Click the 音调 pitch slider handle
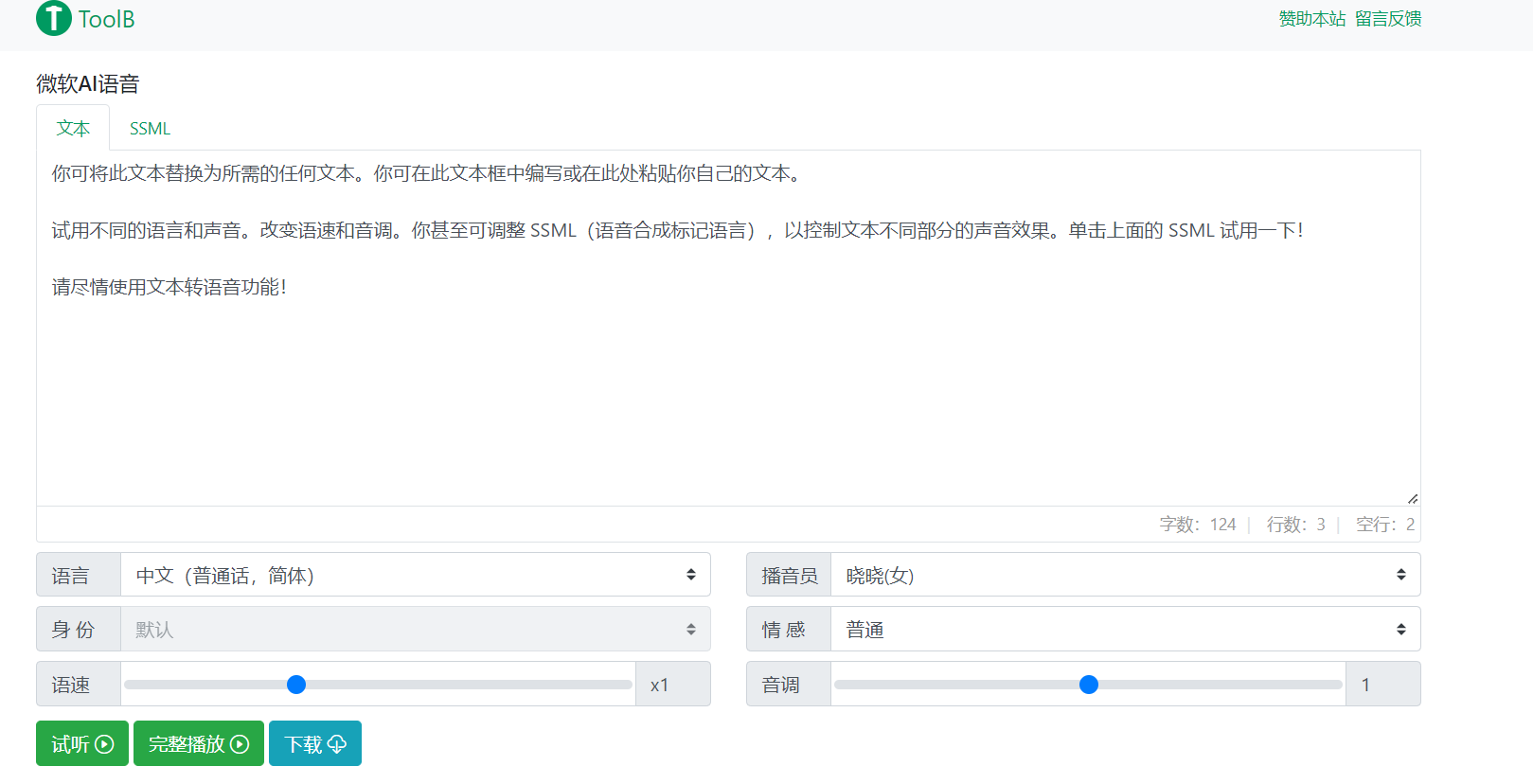The width and height of the screenshot is (1533, 784). pyautogui.click(x=1089, y=685)
